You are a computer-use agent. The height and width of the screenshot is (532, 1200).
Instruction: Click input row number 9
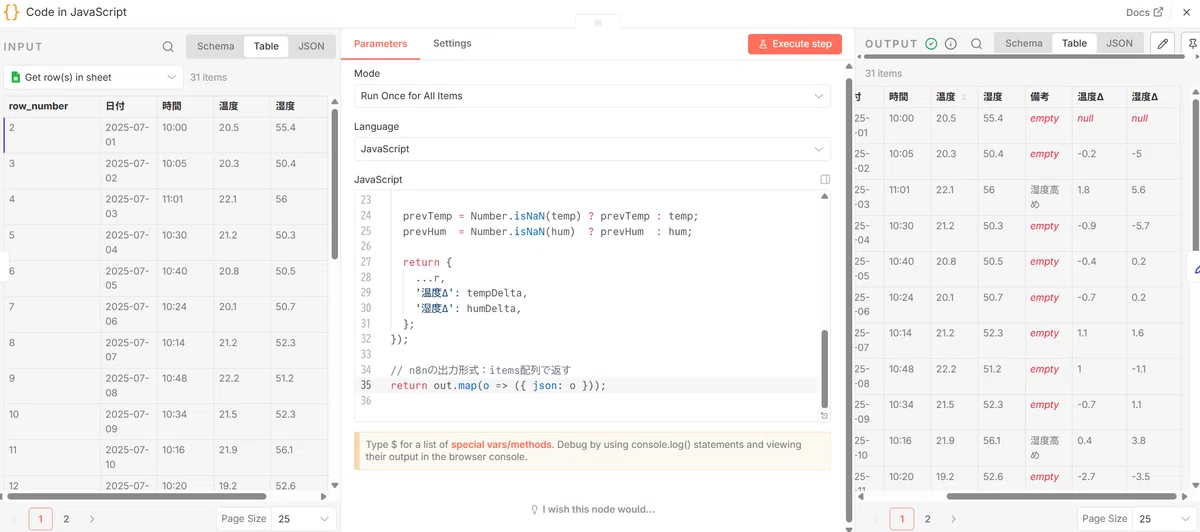pos(50,385)
